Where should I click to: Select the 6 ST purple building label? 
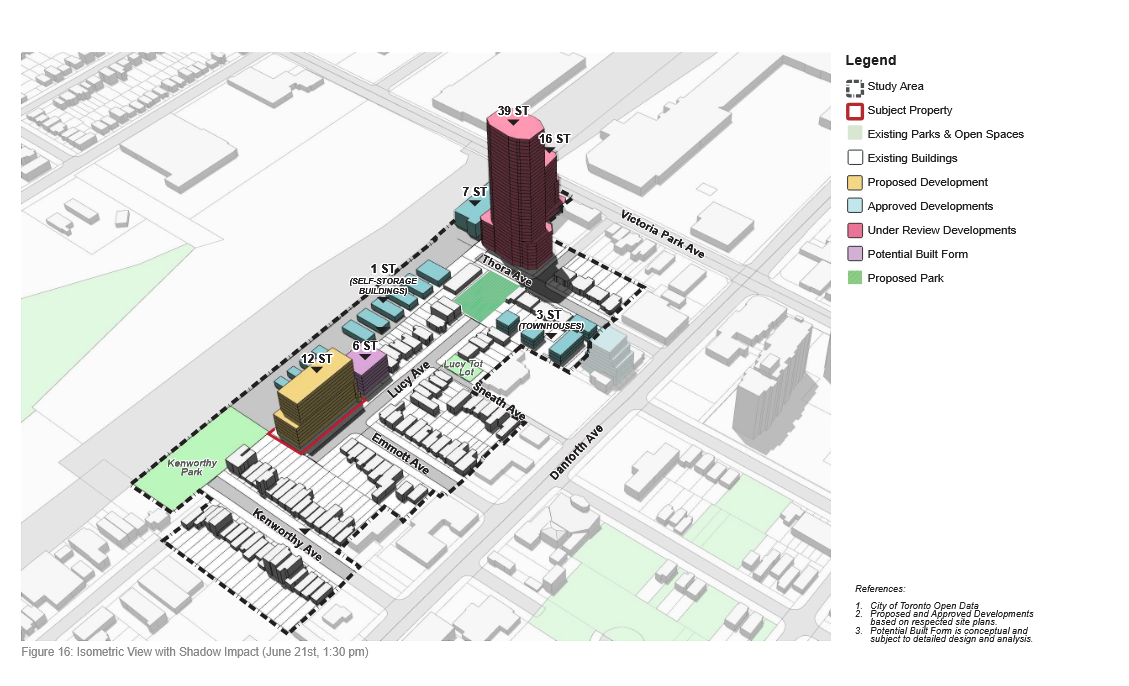point(365,345)
